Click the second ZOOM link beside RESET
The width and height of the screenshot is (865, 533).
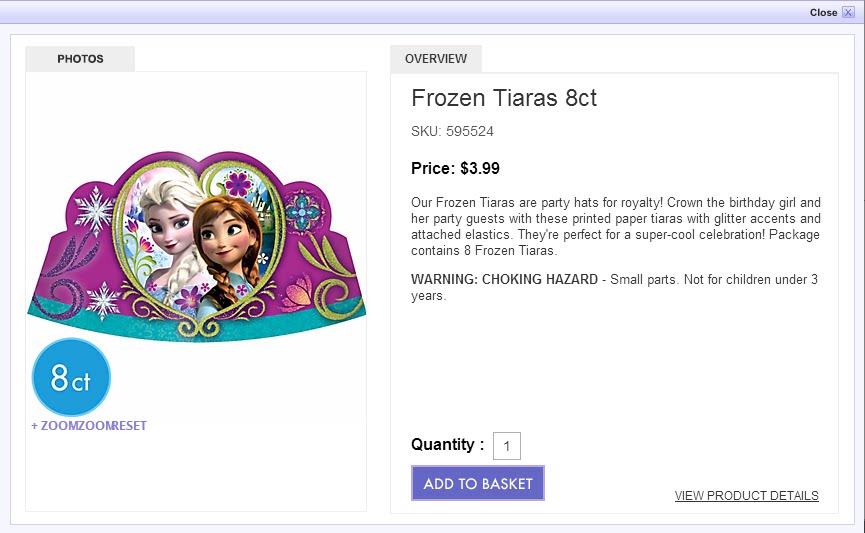click(x=96, y=426)
